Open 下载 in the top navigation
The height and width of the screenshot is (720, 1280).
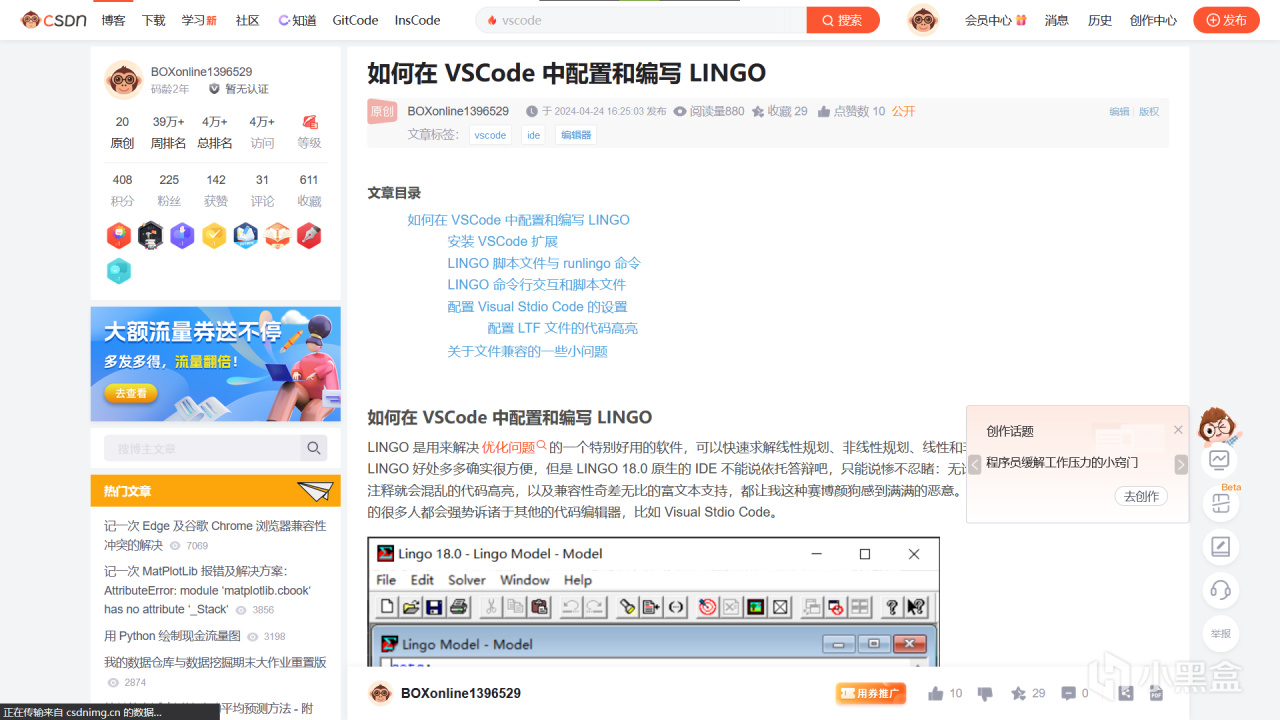coord(153,20)
